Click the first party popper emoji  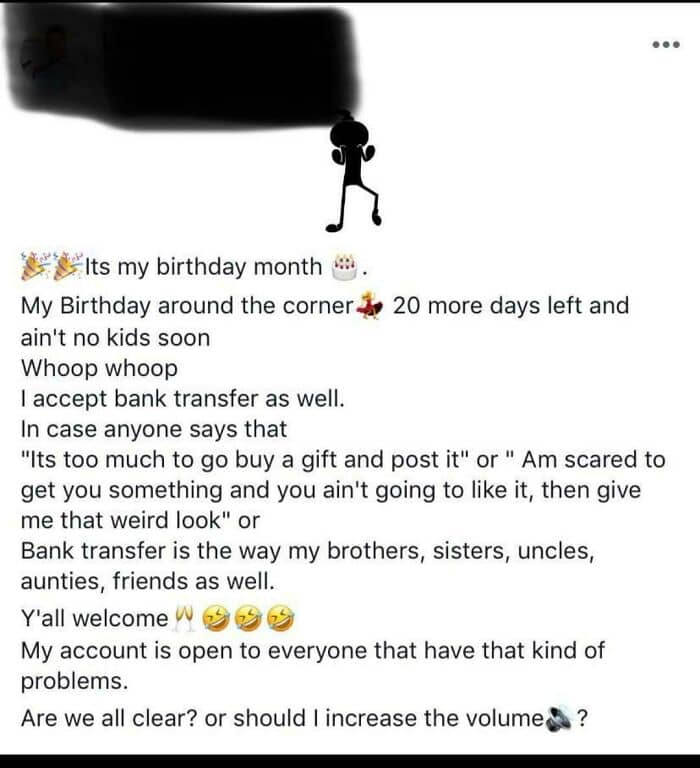[x=35, y=267]
